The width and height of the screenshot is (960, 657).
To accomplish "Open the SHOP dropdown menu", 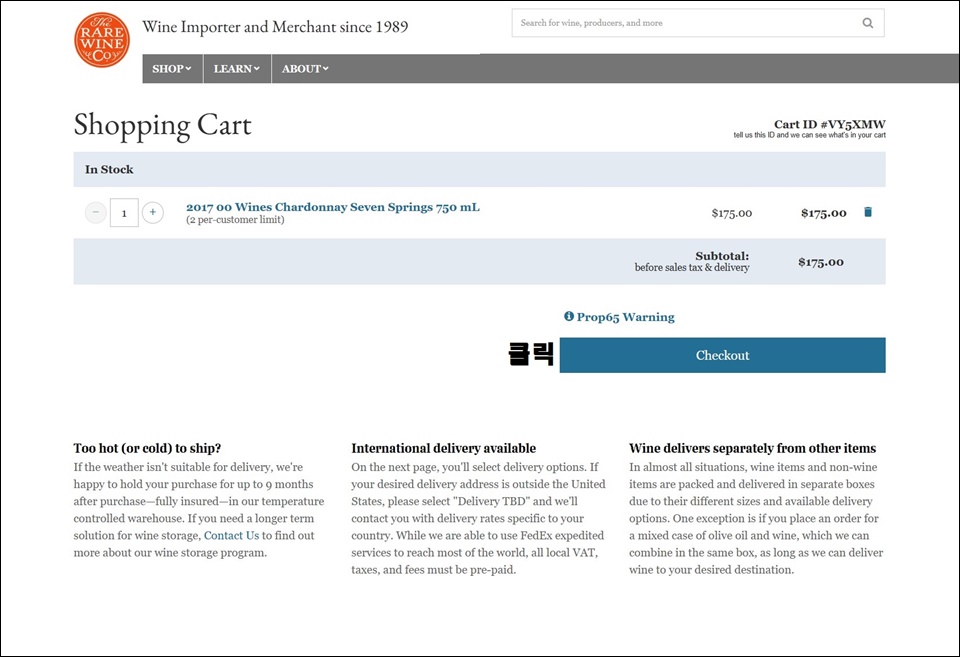I will [172, 69].
